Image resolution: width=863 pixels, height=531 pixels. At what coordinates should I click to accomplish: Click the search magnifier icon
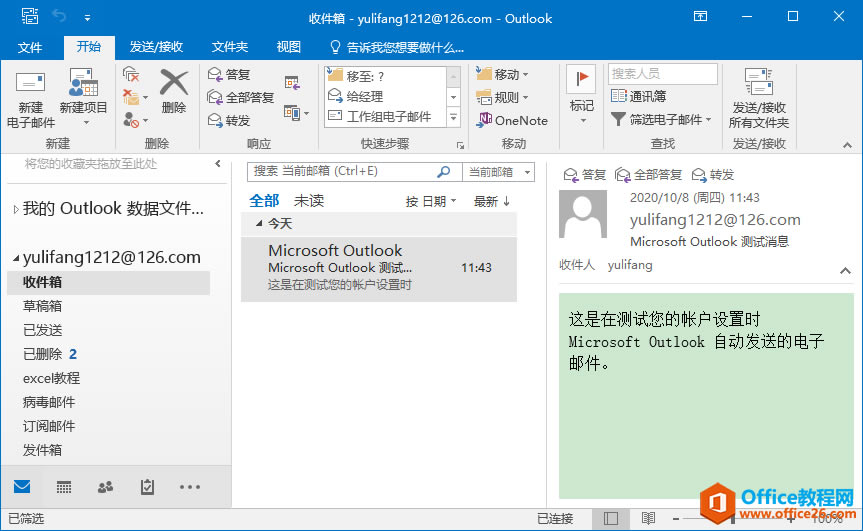click(x=444, y=172)
